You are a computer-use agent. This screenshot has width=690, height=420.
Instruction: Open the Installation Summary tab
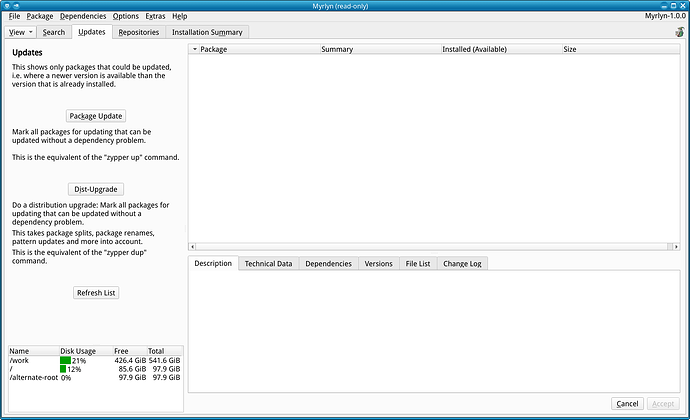(207, 32)
